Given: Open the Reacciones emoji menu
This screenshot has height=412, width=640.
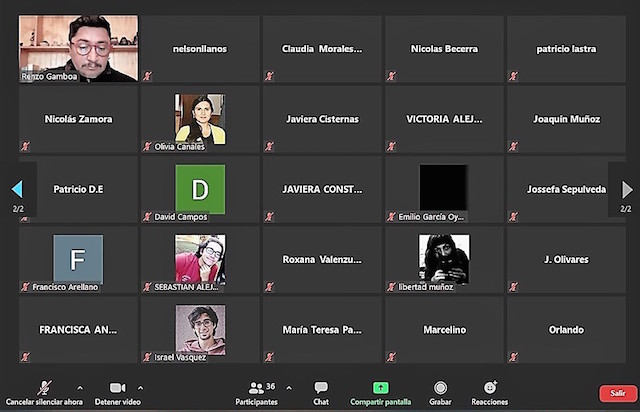Looking at the screenshot, I should point(490,387).
